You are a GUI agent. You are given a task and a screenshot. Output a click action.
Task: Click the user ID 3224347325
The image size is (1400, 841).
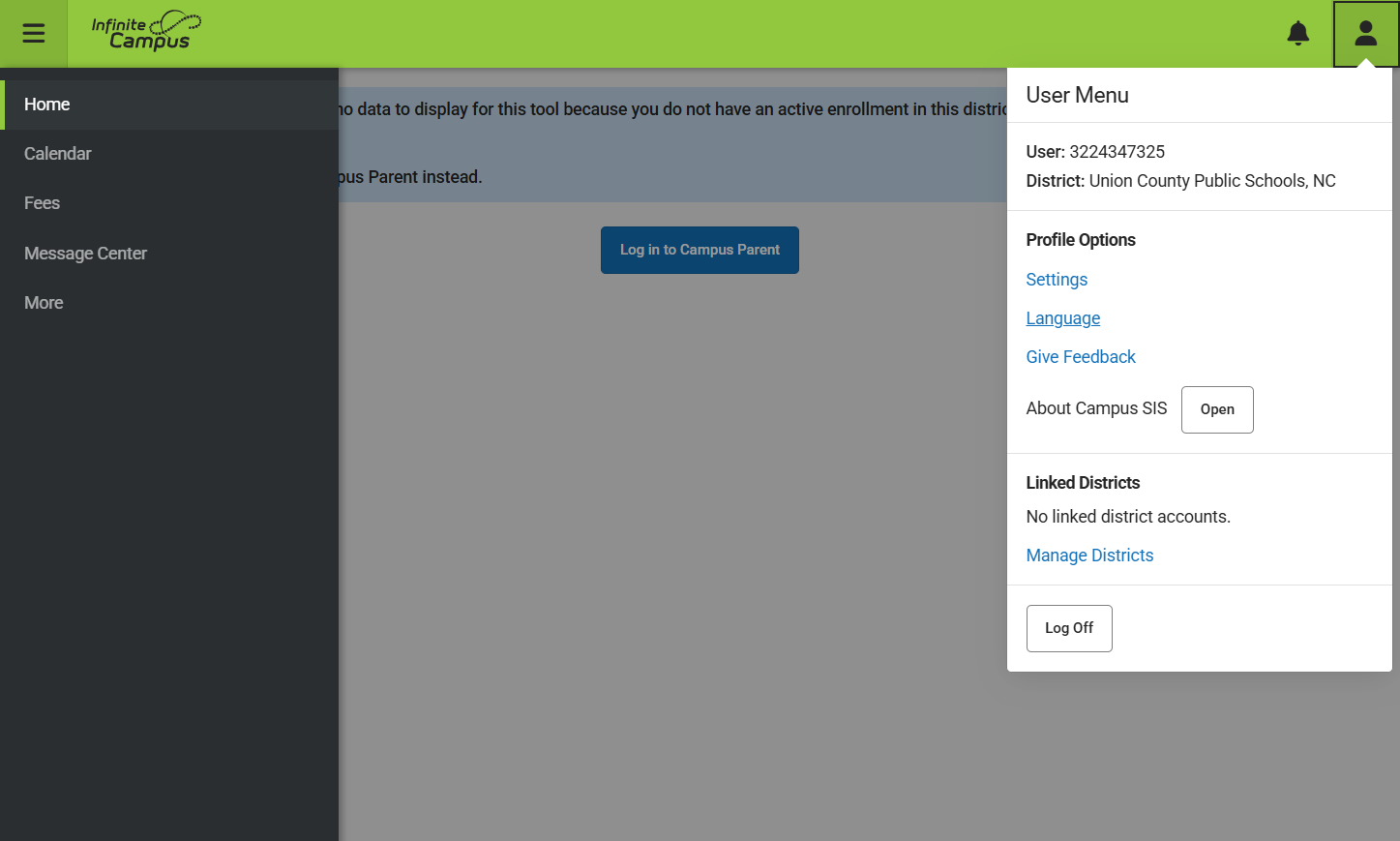coord(1117,152)
